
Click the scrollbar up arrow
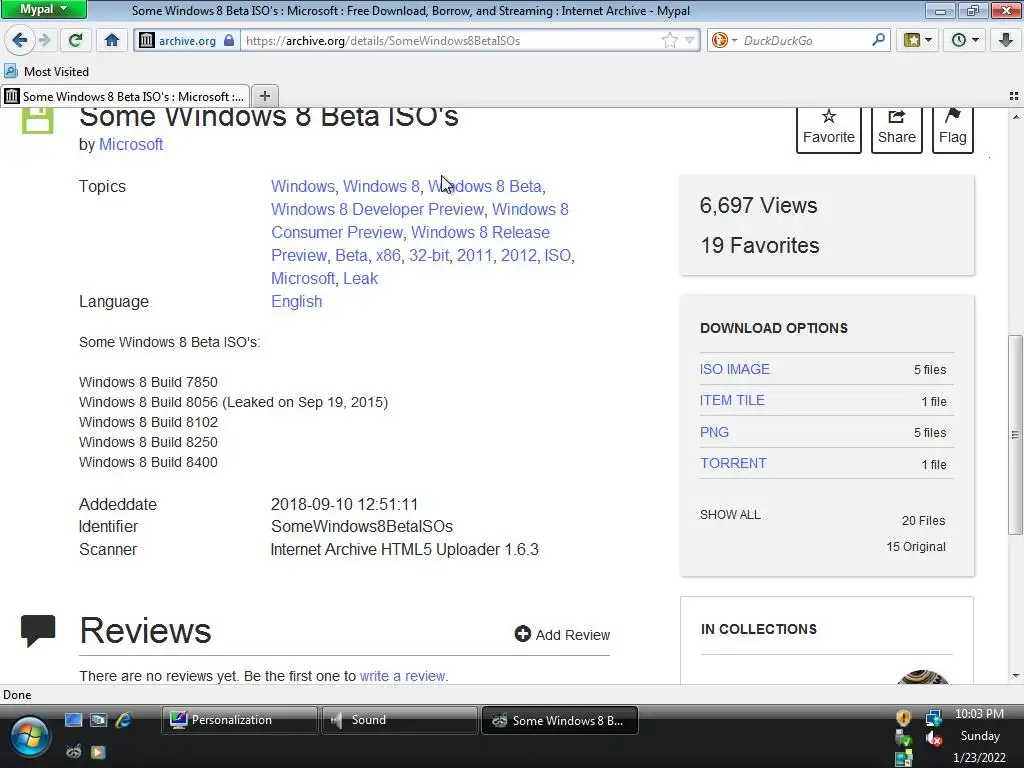point(1015,117)
